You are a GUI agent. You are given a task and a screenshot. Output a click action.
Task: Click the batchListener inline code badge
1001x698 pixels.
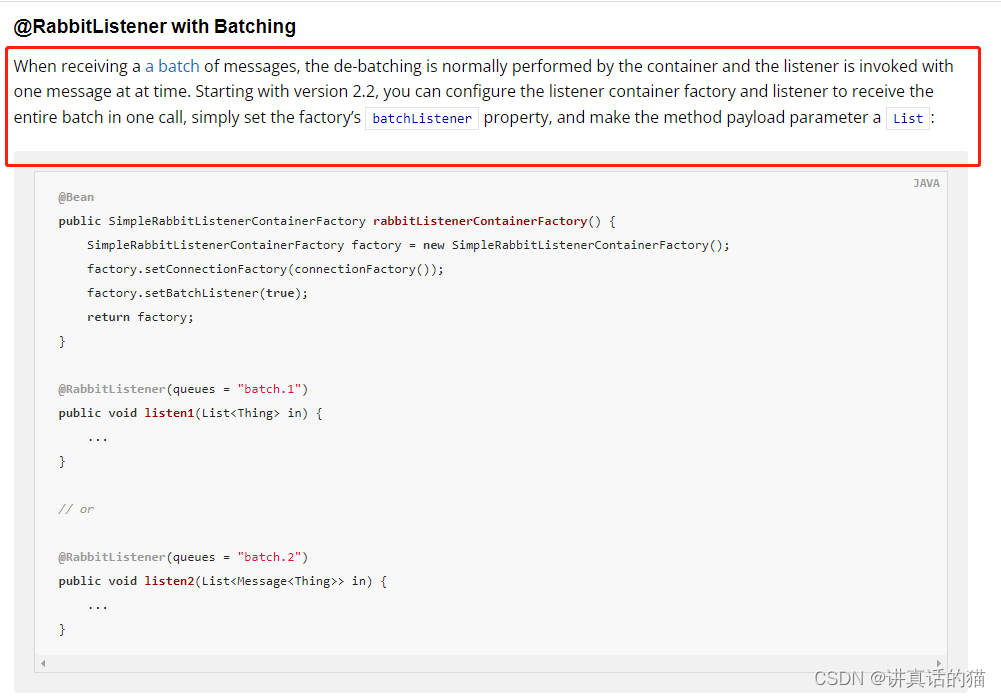coord(421,117)
